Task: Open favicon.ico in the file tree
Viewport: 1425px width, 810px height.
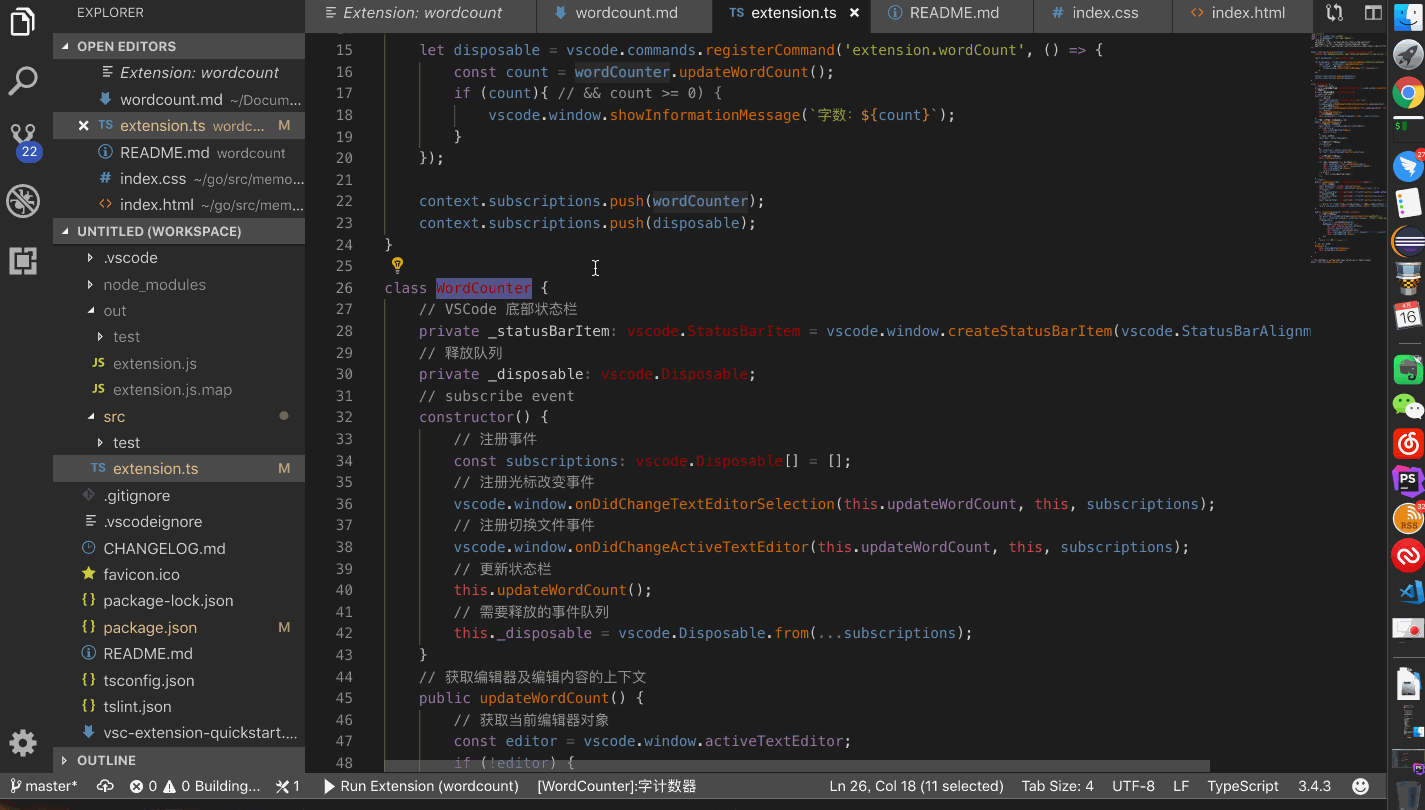Action: tap(179, 574)
